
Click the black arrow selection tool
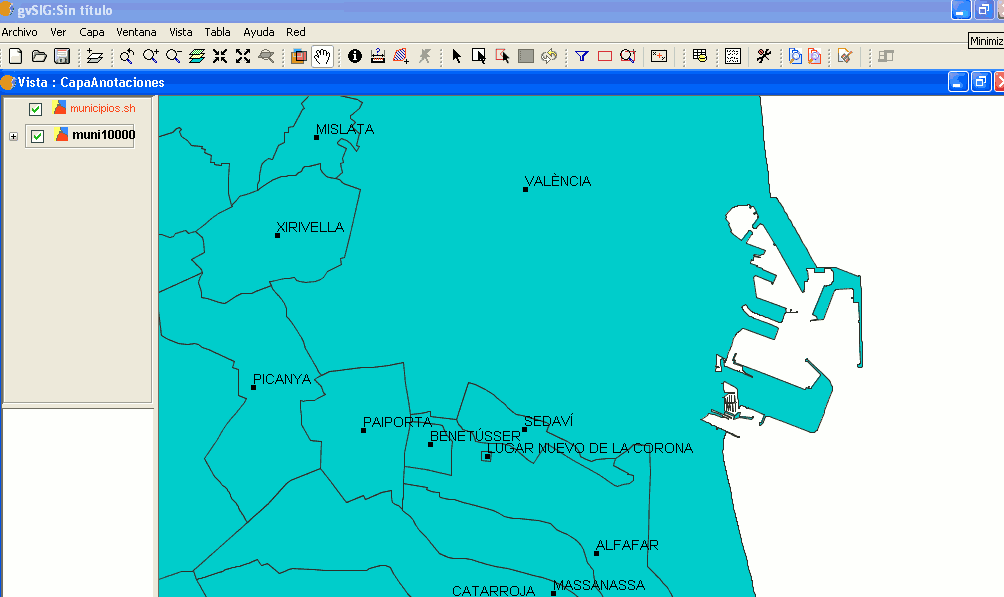pos(456,56)
